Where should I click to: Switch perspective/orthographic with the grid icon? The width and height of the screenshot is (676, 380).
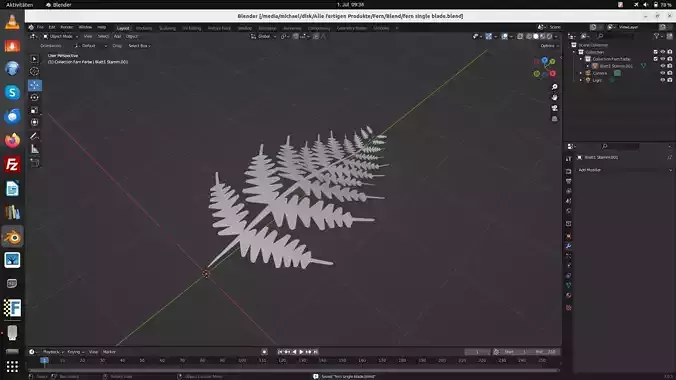(x=554, y=119)
